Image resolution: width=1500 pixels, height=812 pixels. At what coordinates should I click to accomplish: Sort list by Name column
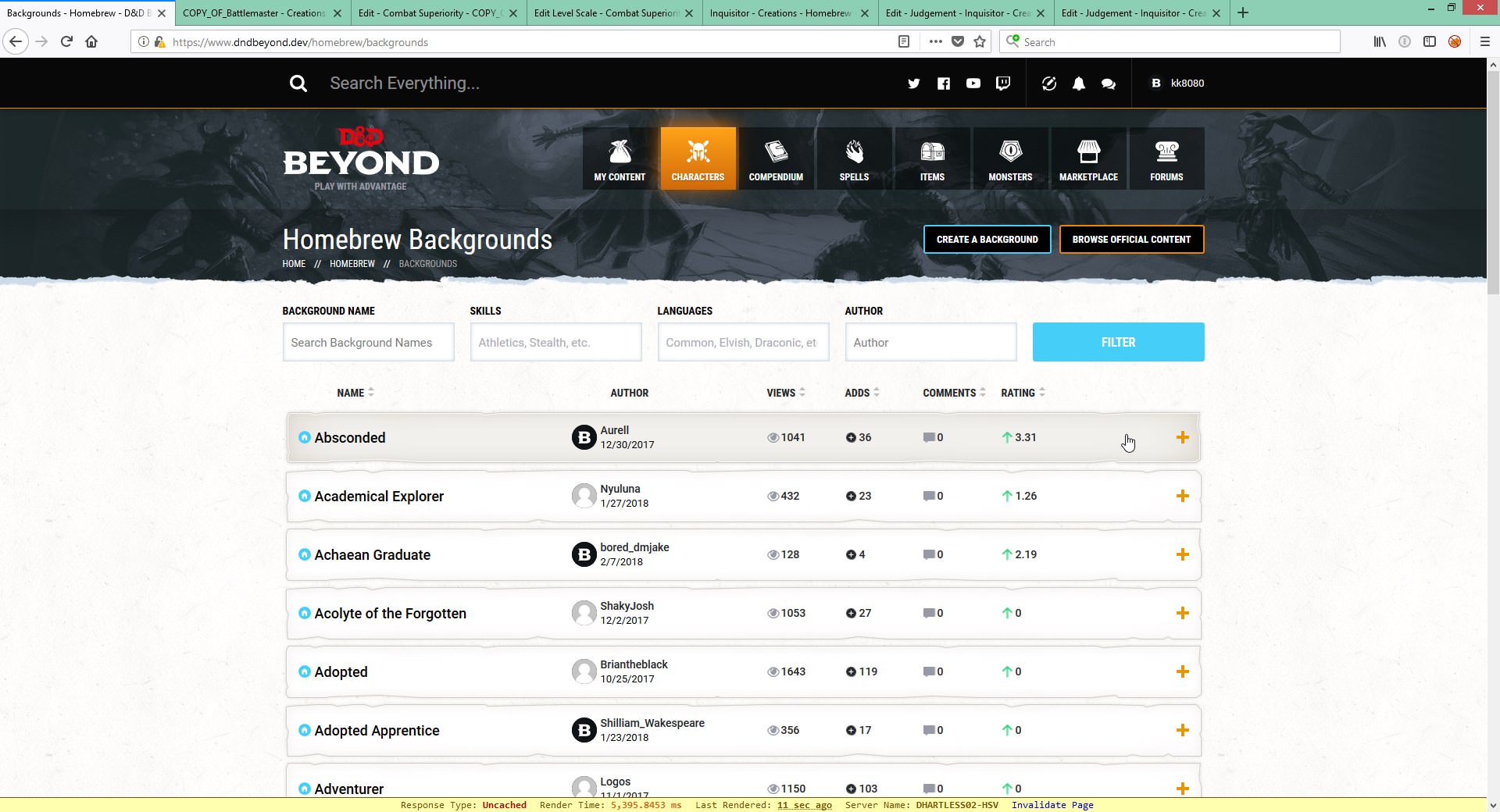[355, 393]
